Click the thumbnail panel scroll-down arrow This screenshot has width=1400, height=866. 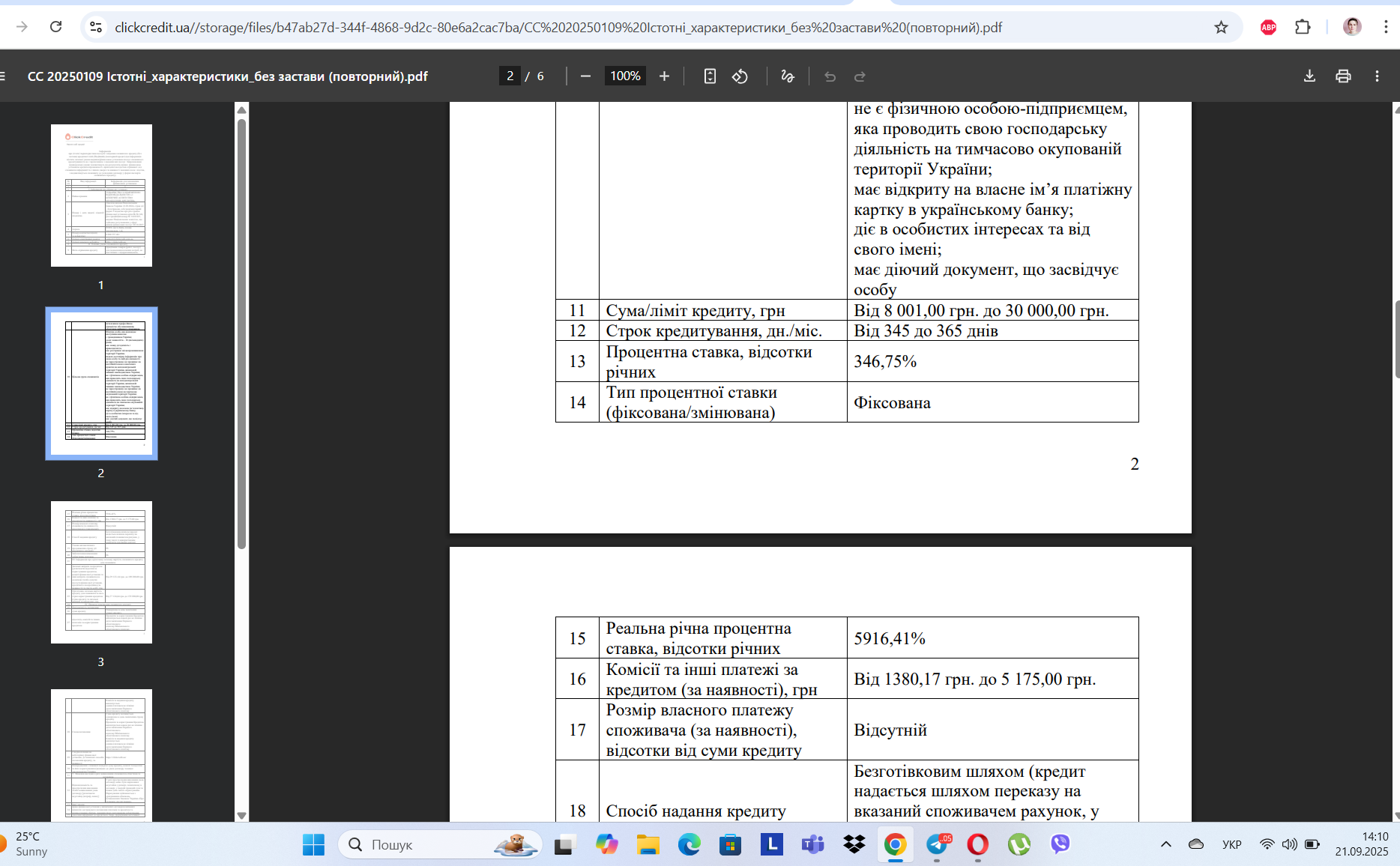coord(241,815)
